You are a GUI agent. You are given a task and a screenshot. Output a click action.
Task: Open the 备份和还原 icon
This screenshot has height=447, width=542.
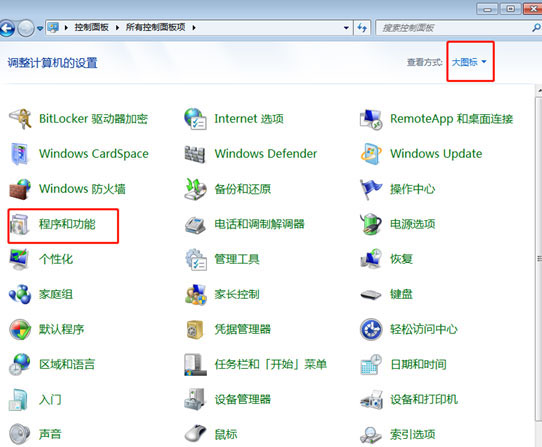[195, 189]
